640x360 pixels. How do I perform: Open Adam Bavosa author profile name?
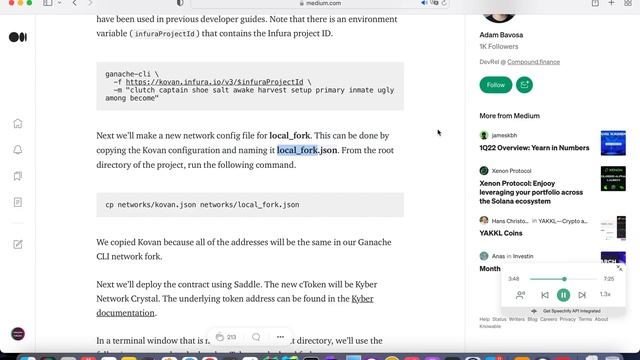pyautogui.click(x=501, y=35)
